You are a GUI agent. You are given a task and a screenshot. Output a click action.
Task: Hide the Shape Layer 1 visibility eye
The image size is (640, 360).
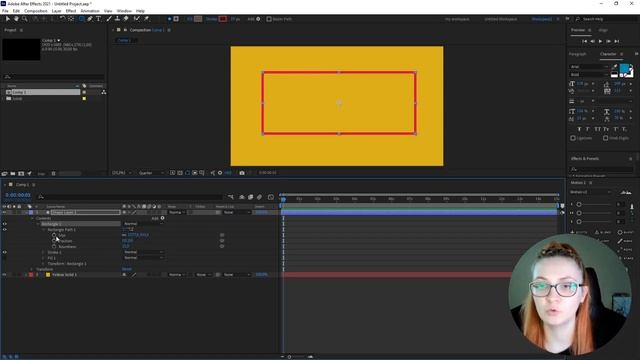(4, 213)
